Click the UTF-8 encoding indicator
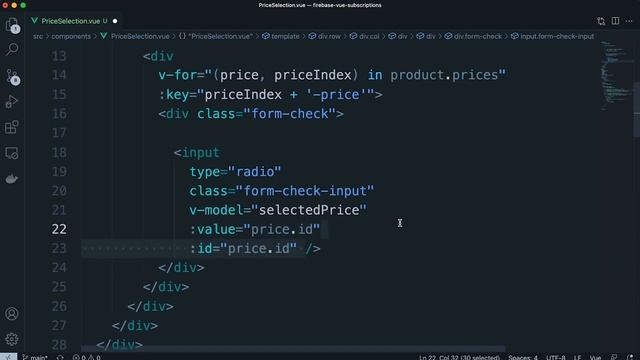Viewport: 640px width, 360px height. pos(556,357)
